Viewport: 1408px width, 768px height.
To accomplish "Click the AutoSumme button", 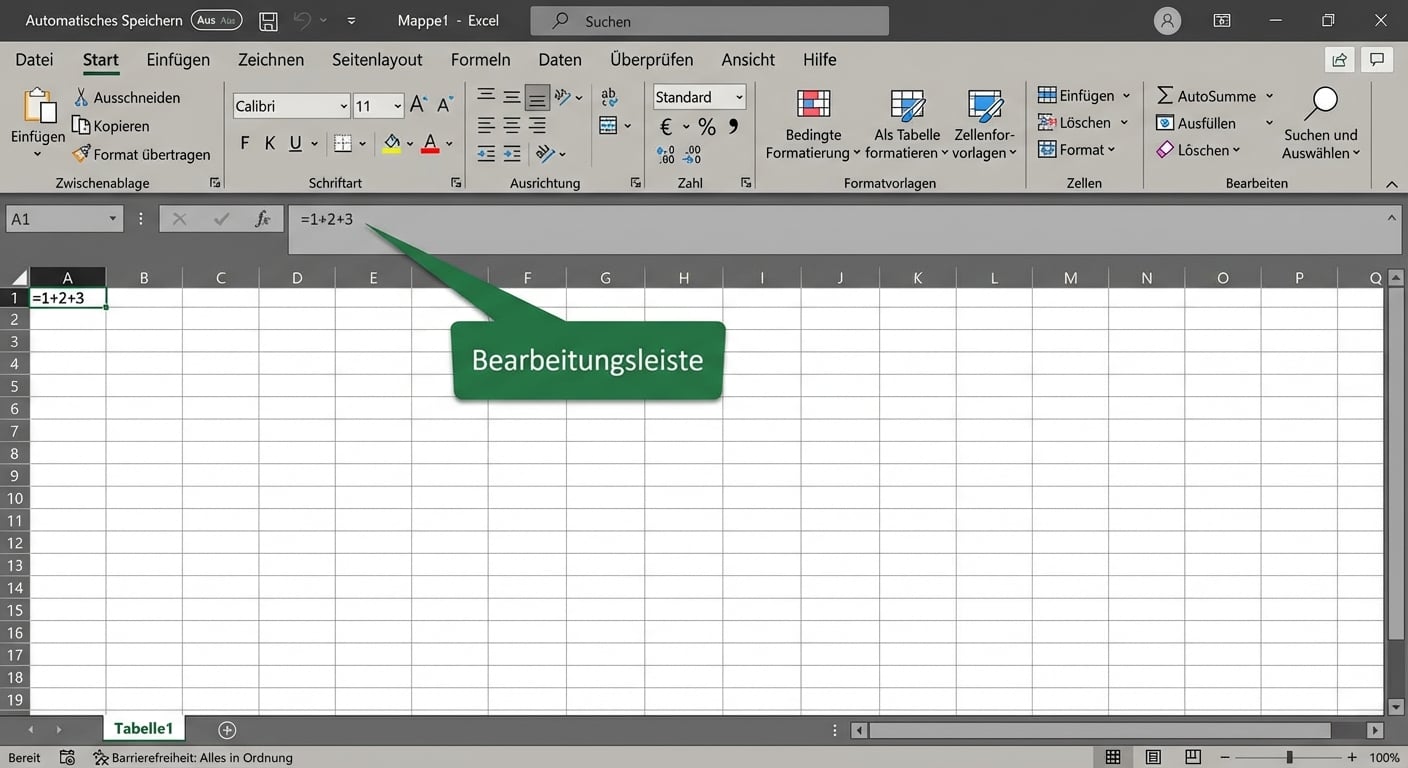I will coord(1206,96).
